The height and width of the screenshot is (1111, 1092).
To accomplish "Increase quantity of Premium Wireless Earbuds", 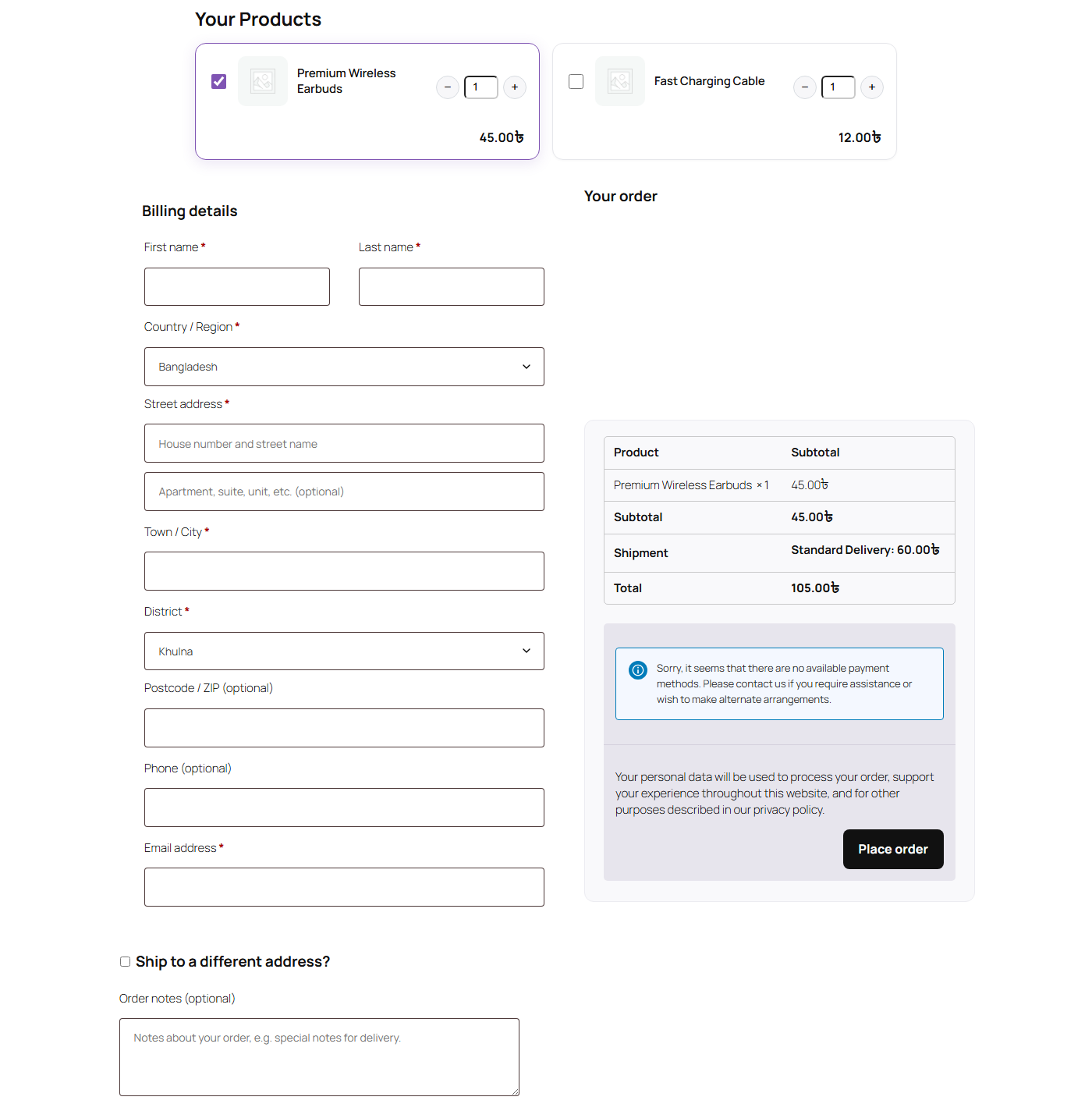I will [515, 87].
